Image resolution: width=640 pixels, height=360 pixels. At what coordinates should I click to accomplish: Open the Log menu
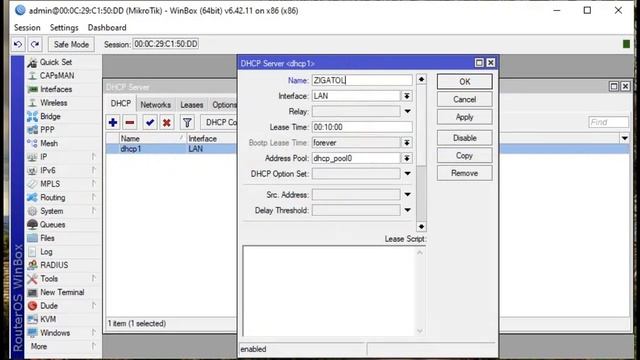pyautogui.click(x=46, y=251)
